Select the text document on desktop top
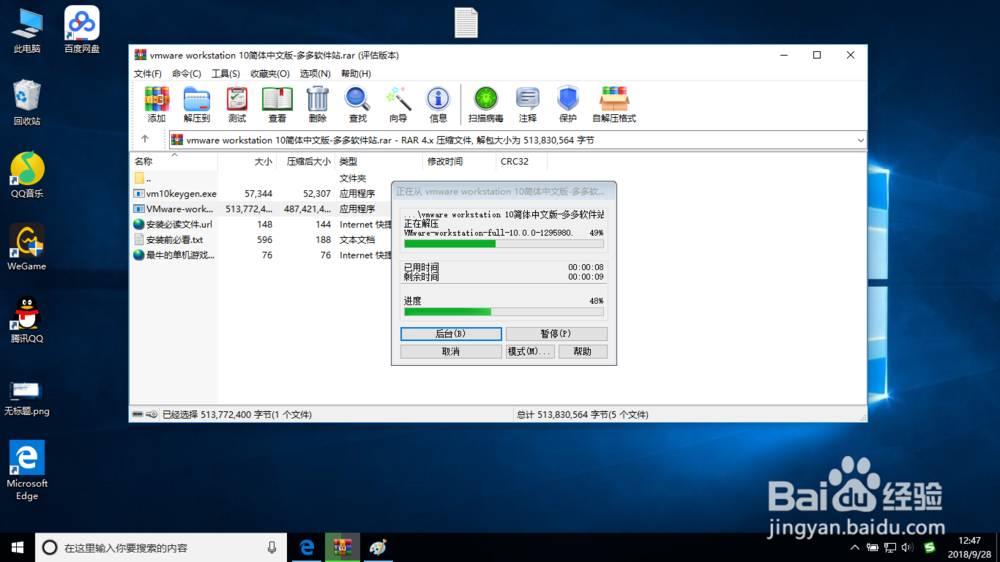 [x=466, y=23]
